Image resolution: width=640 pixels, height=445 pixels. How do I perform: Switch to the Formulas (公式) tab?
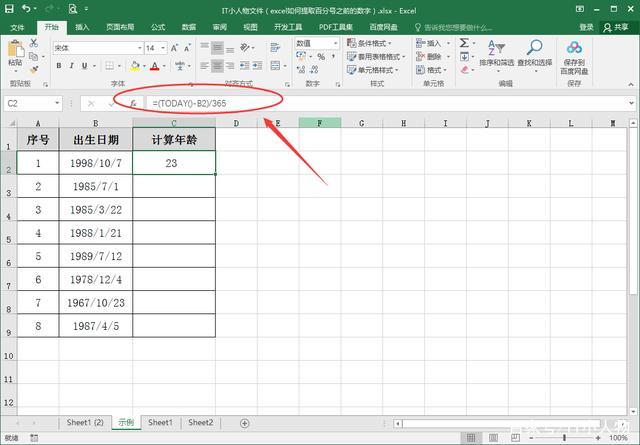click(x=158, y=27)
